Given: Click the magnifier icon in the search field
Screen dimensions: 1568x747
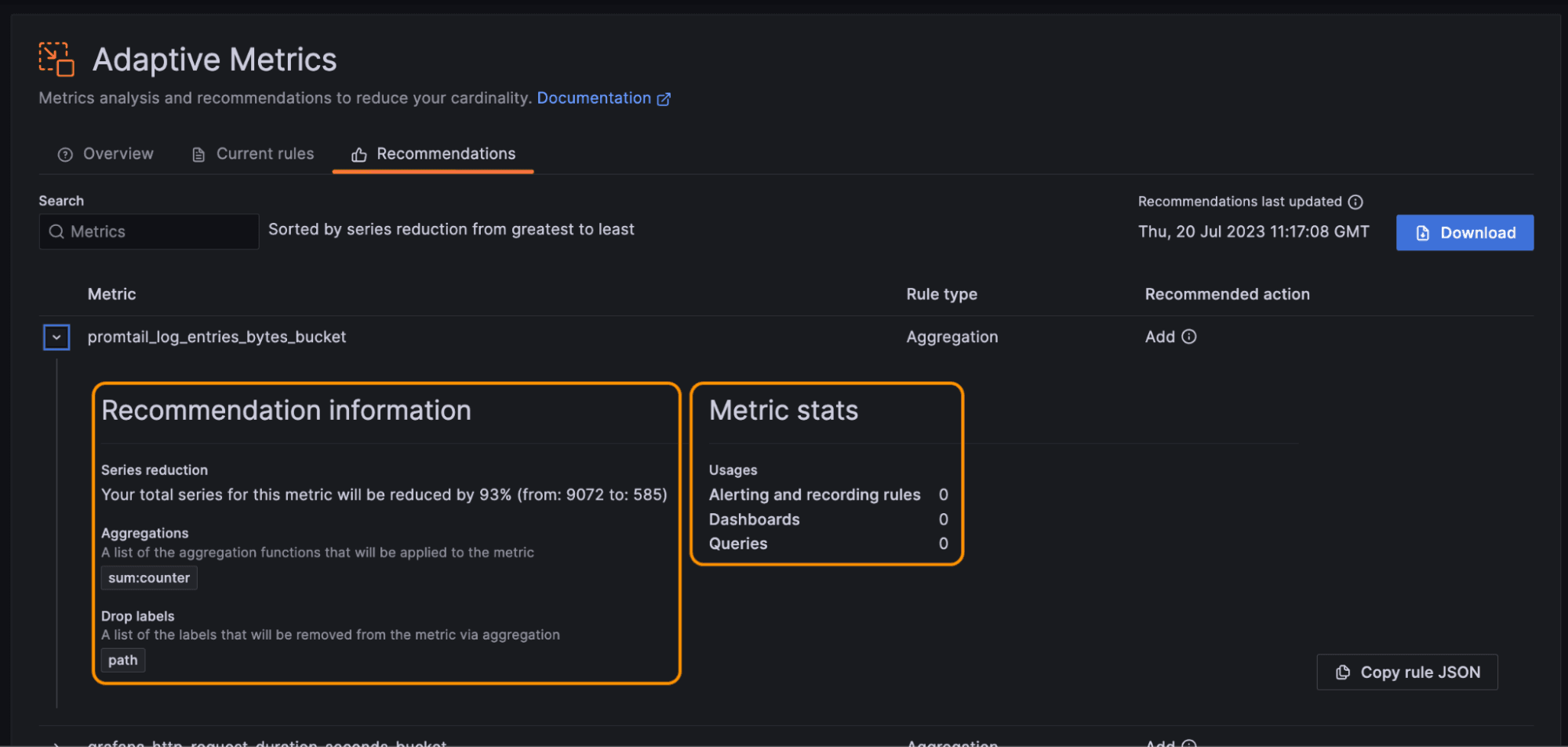Looking at the screenshot, I should pos(56,231).
